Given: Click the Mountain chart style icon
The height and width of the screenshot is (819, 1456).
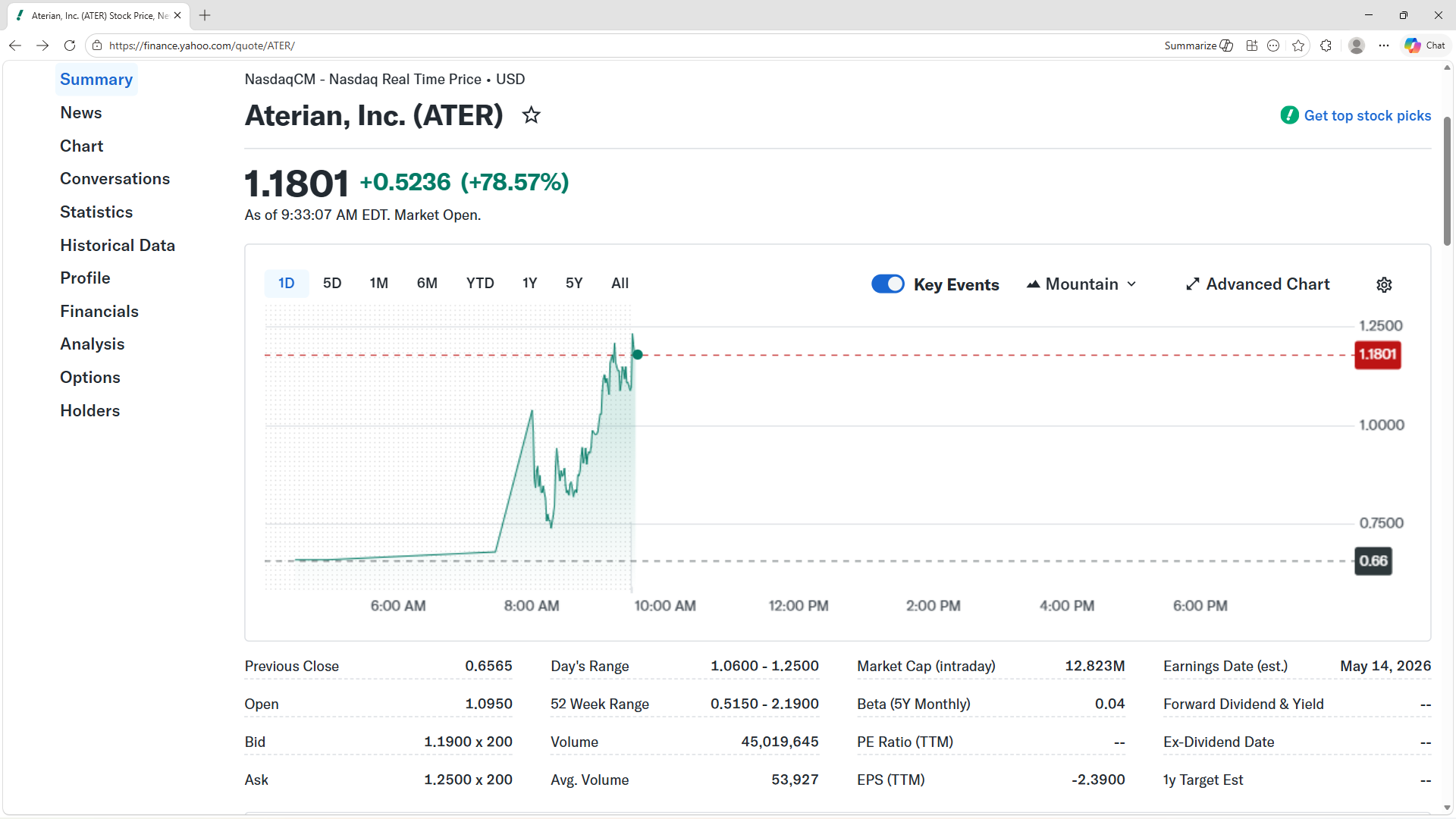Looking at the screenshot, I should point(1034,284).
